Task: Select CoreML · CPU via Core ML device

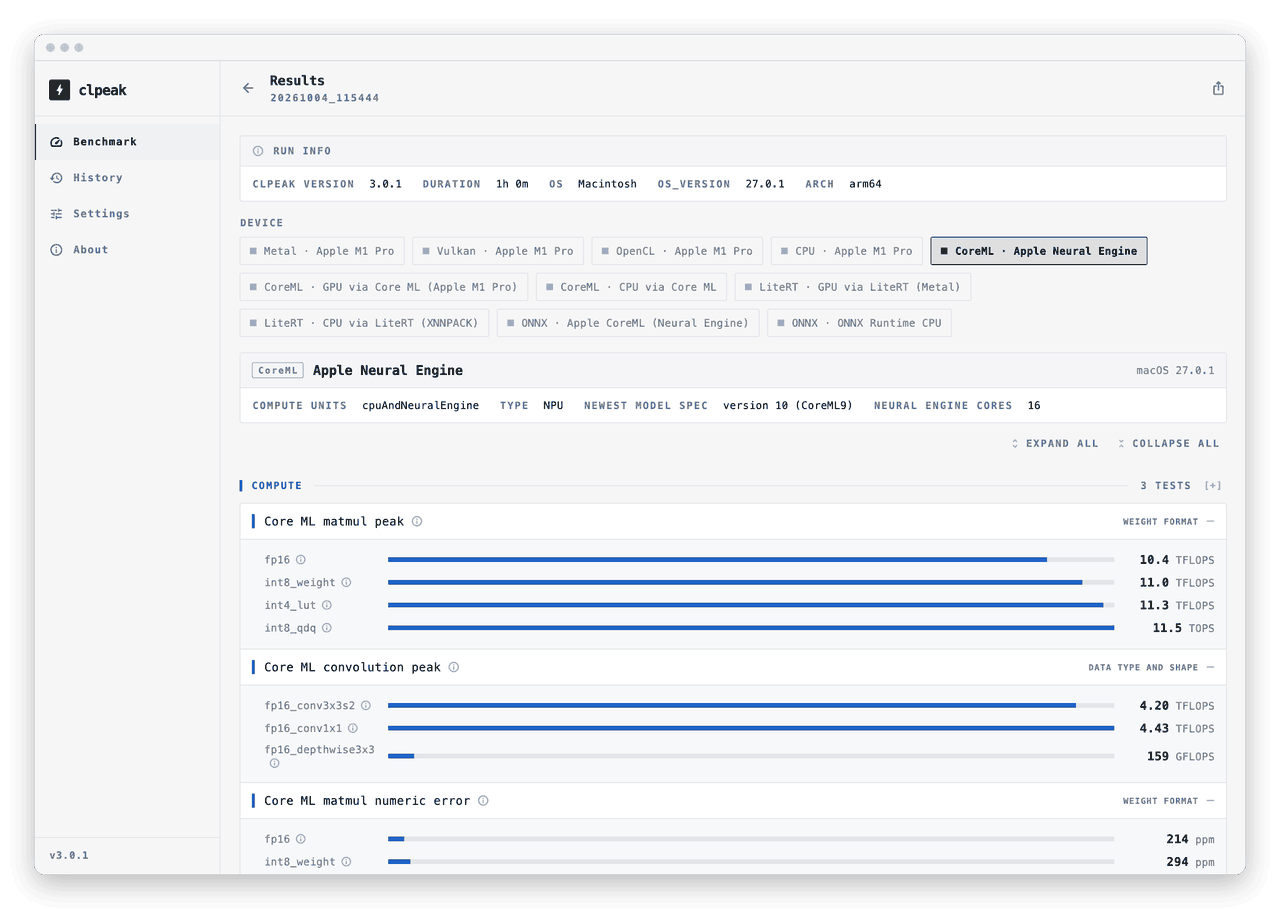Action: [632, 287]
